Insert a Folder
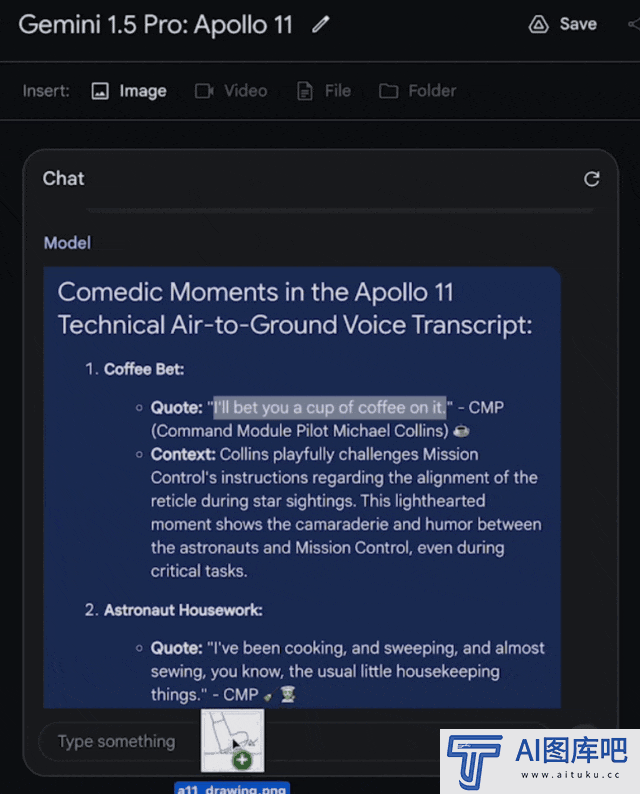 418,91
